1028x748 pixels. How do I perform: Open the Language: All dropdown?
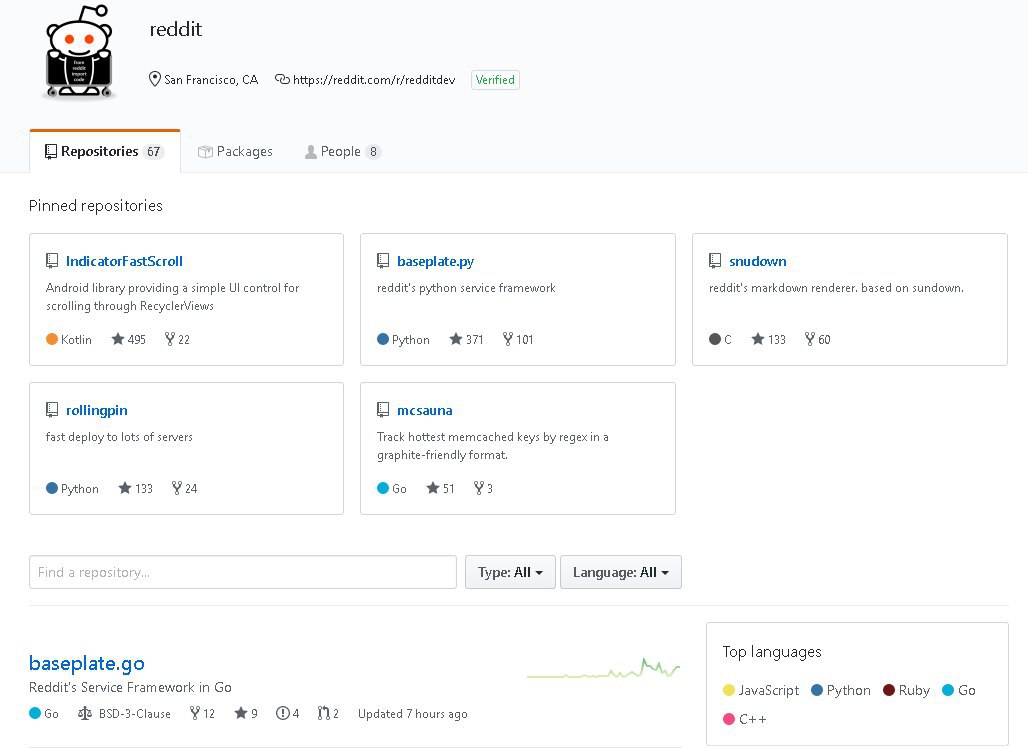[621, 572]
